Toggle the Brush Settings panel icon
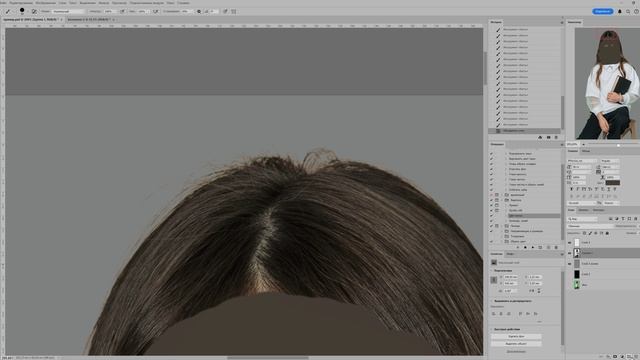640x360 pixels. point(34,11)
